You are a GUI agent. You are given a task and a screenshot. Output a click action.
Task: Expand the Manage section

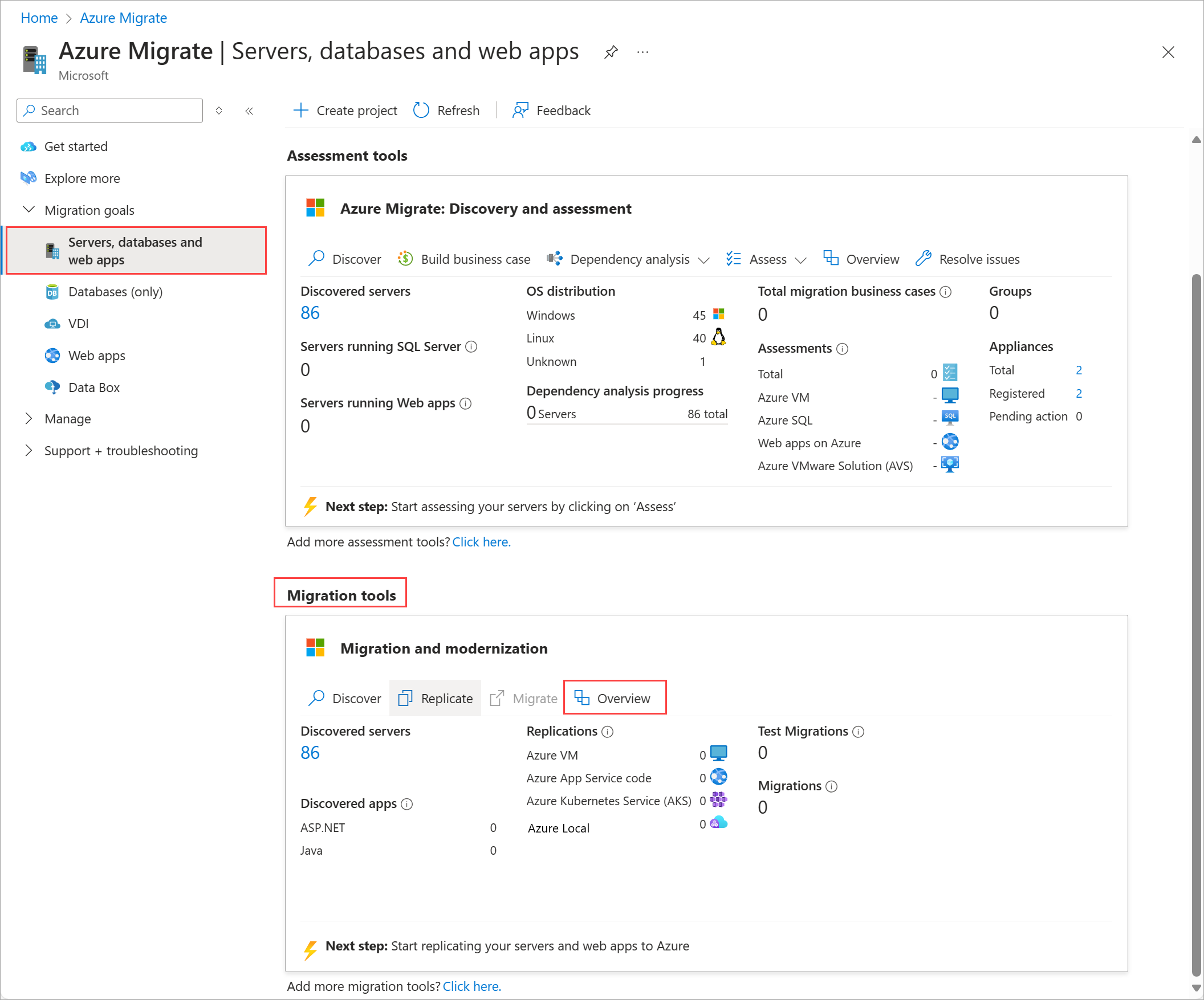[x=29, y=418]
